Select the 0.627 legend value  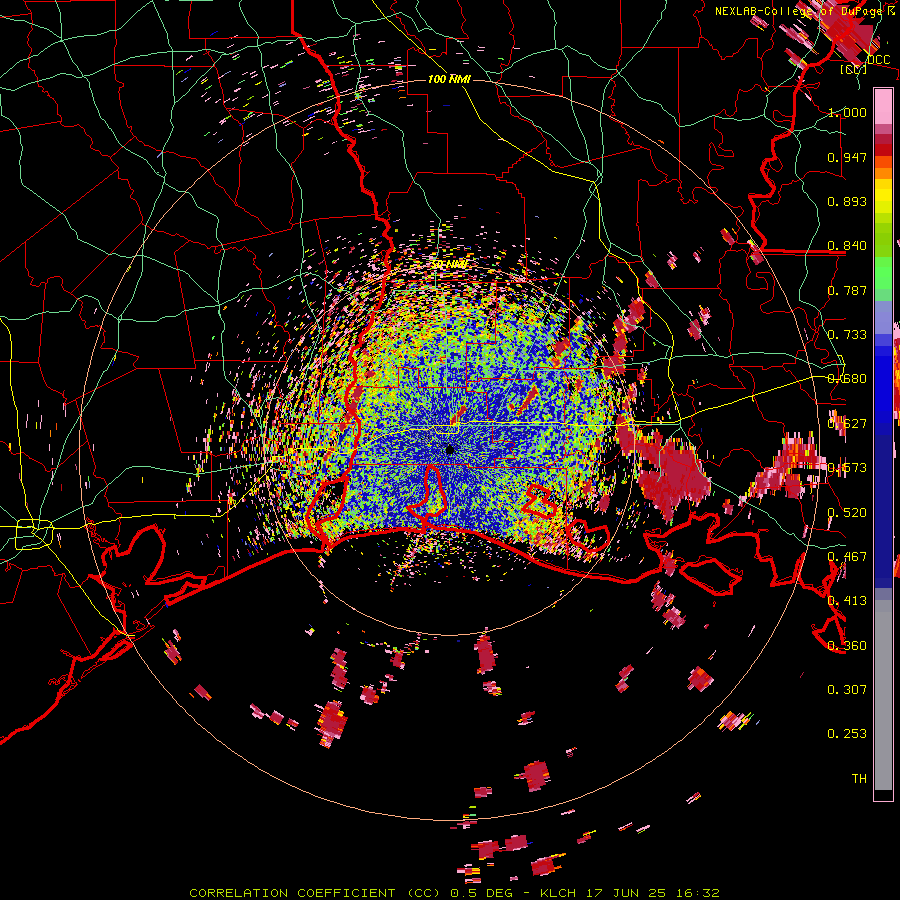[x=847, y=424]
